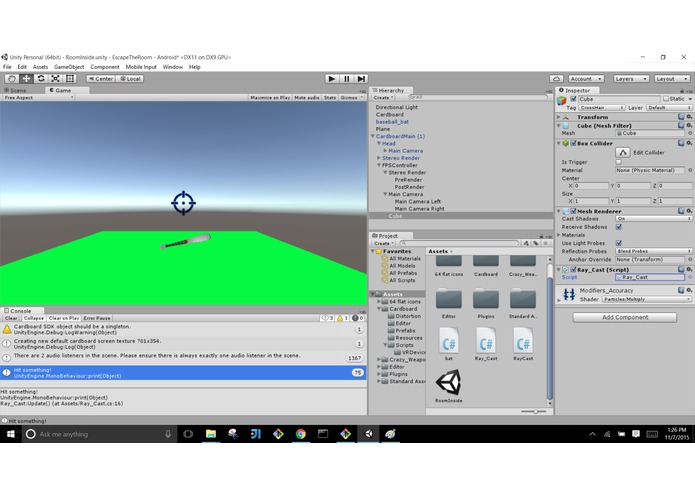Image resolution: width=695 pixels, height=494 pixels.
Task: Click the Windows Start button
Action: pyautogui.click(x=11, y=434)
